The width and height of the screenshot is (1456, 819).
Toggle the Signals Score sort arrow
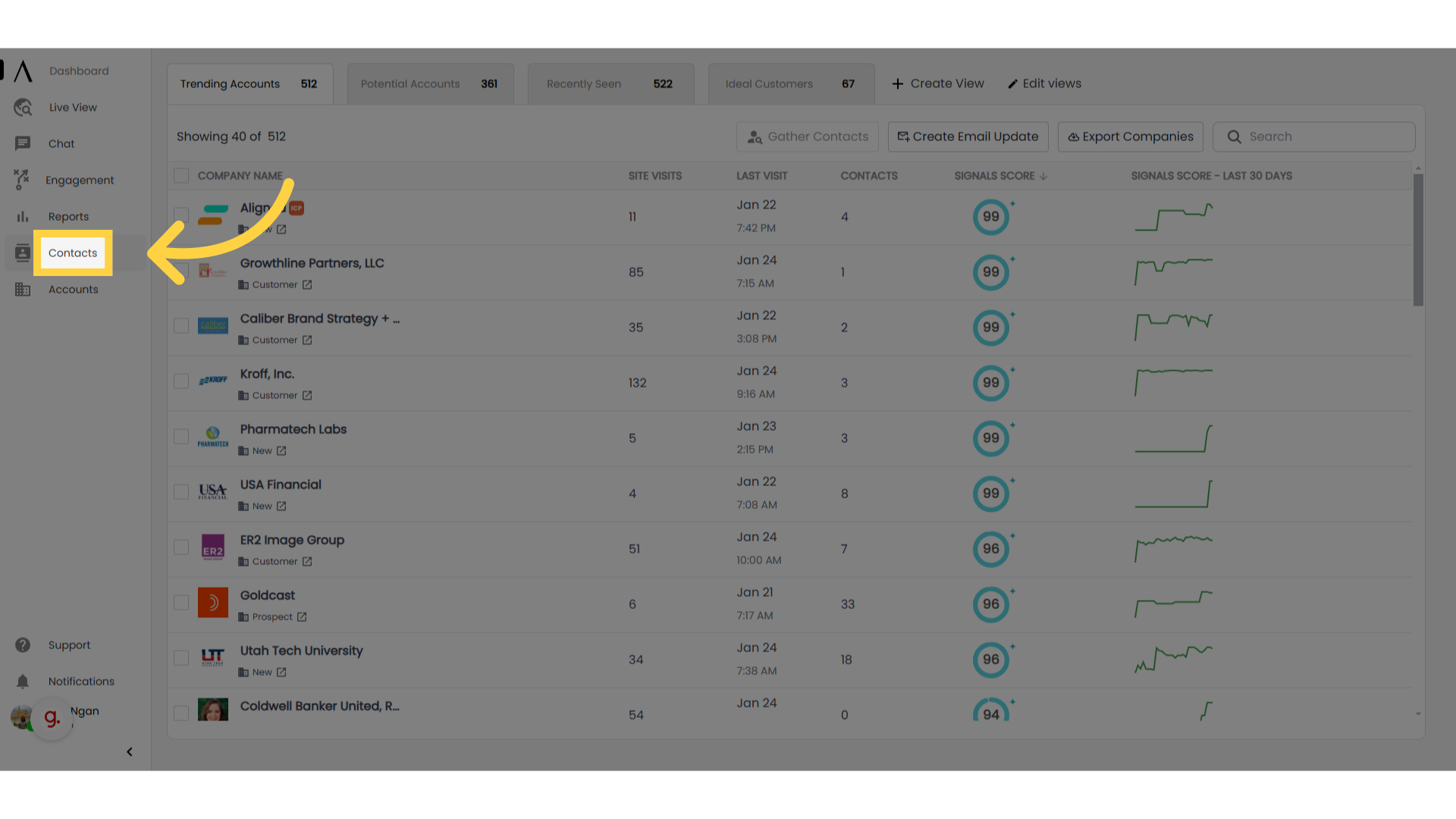tap(1044, 175)
